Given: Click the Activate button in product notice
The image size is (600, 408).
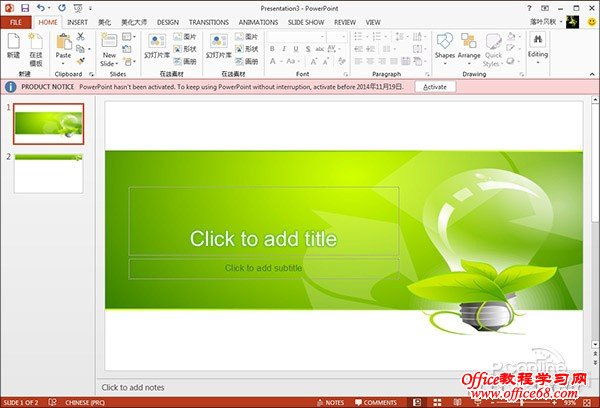Looking at the screenshot, I should (x=435, y=87).
